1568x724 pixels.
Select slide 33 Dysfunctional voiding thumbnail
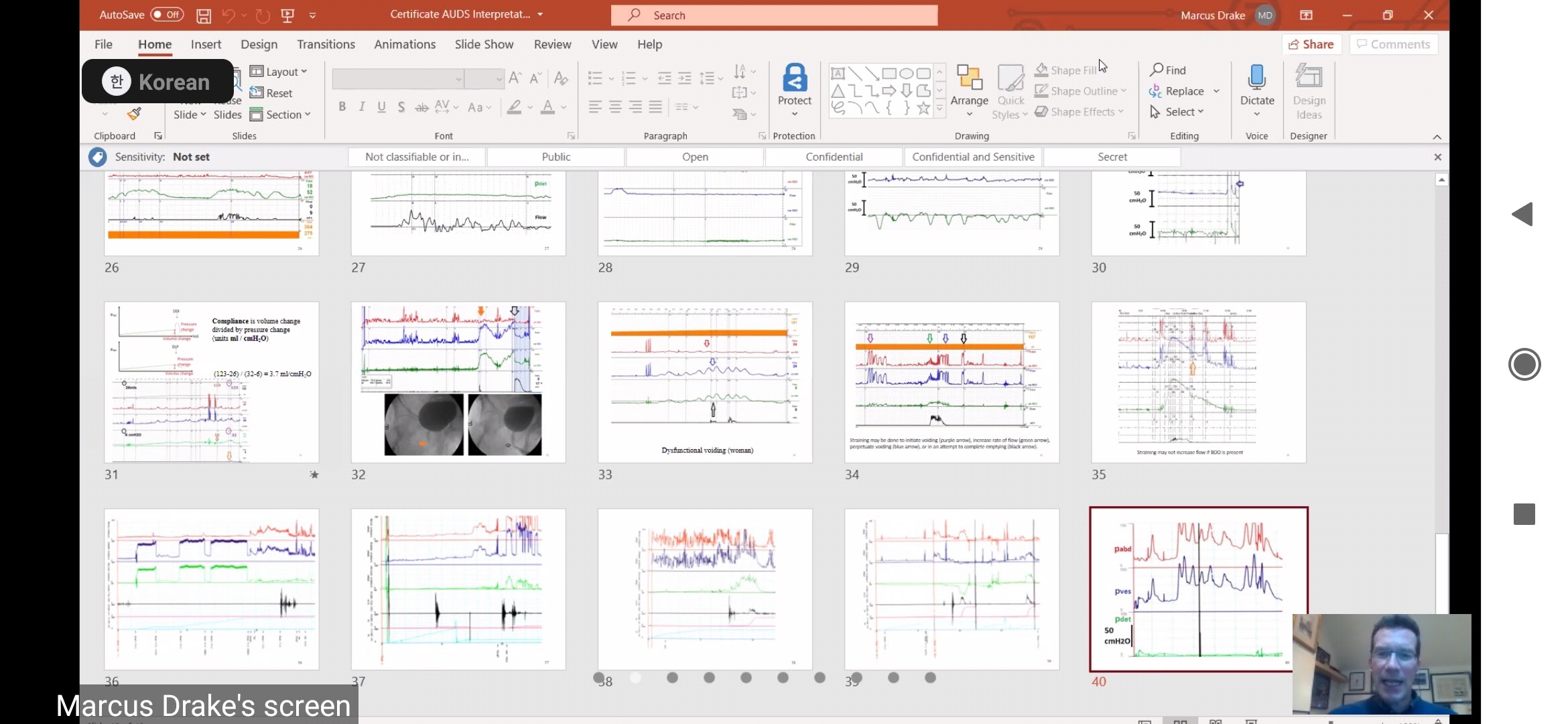705,382
